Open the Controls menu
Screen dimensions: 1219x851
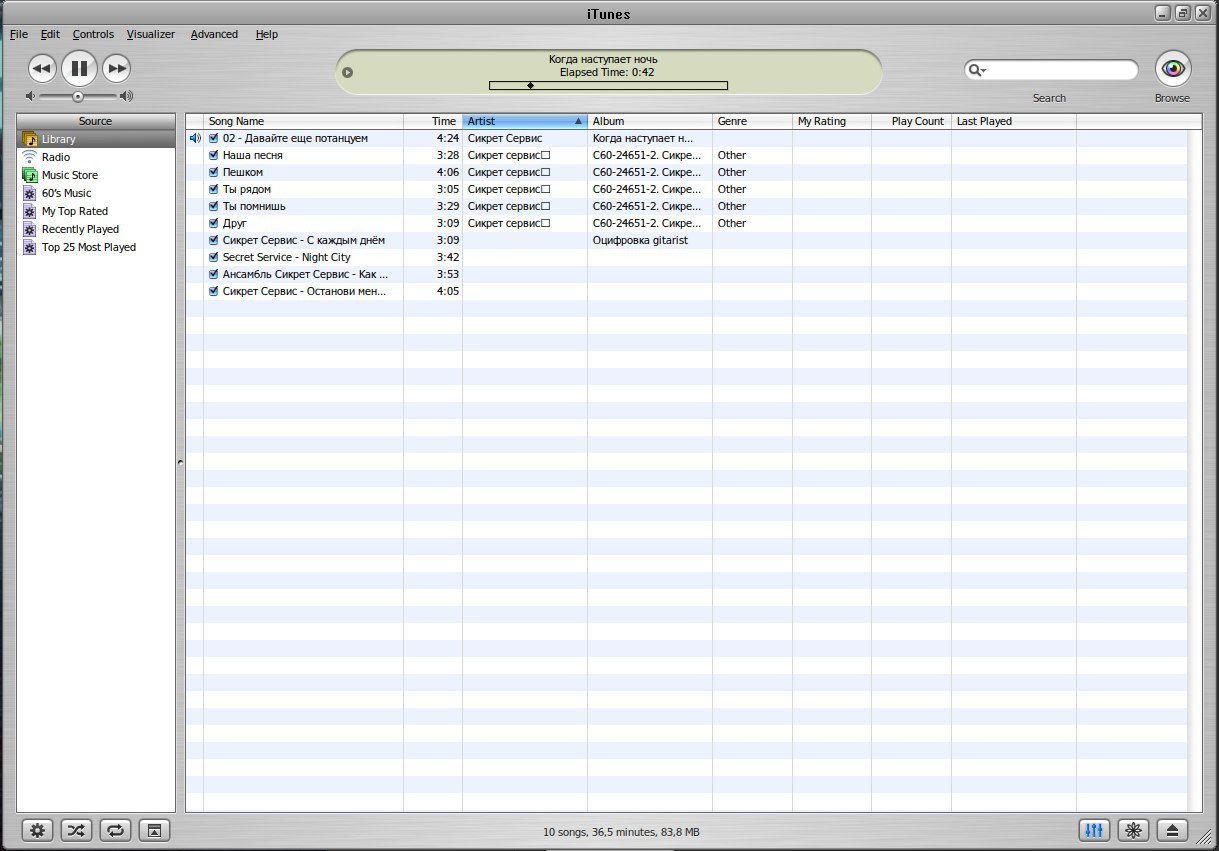(93, 34)
